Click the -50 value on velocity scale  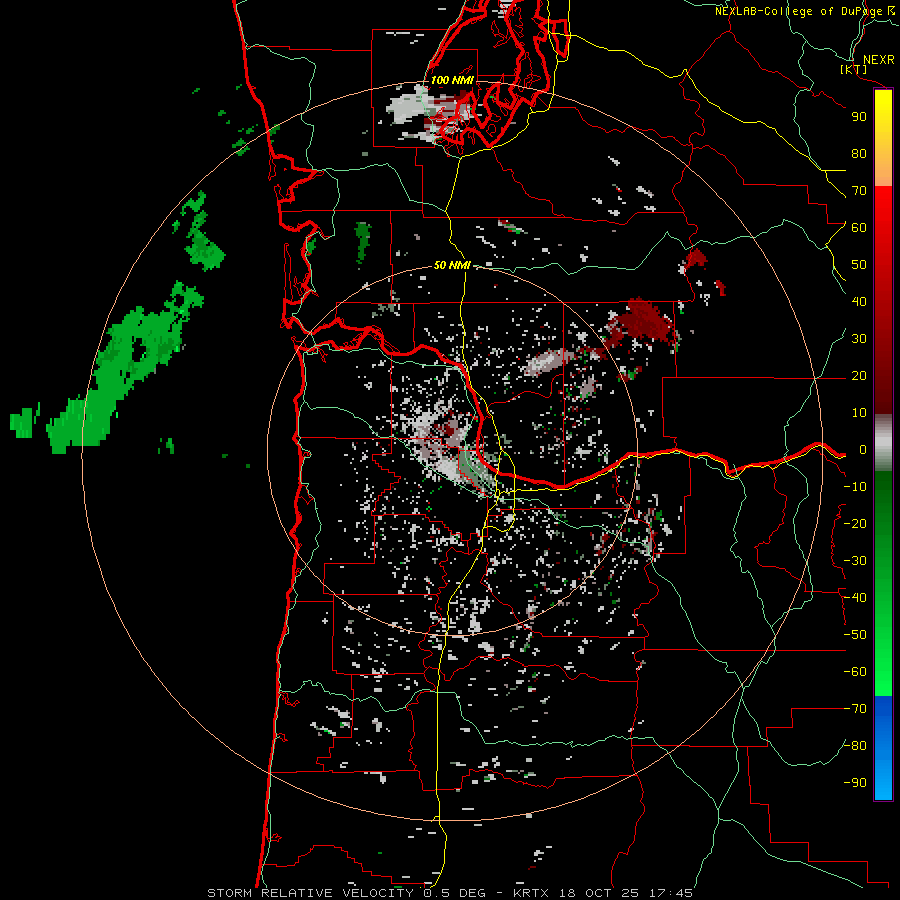(x=855, y=635)
